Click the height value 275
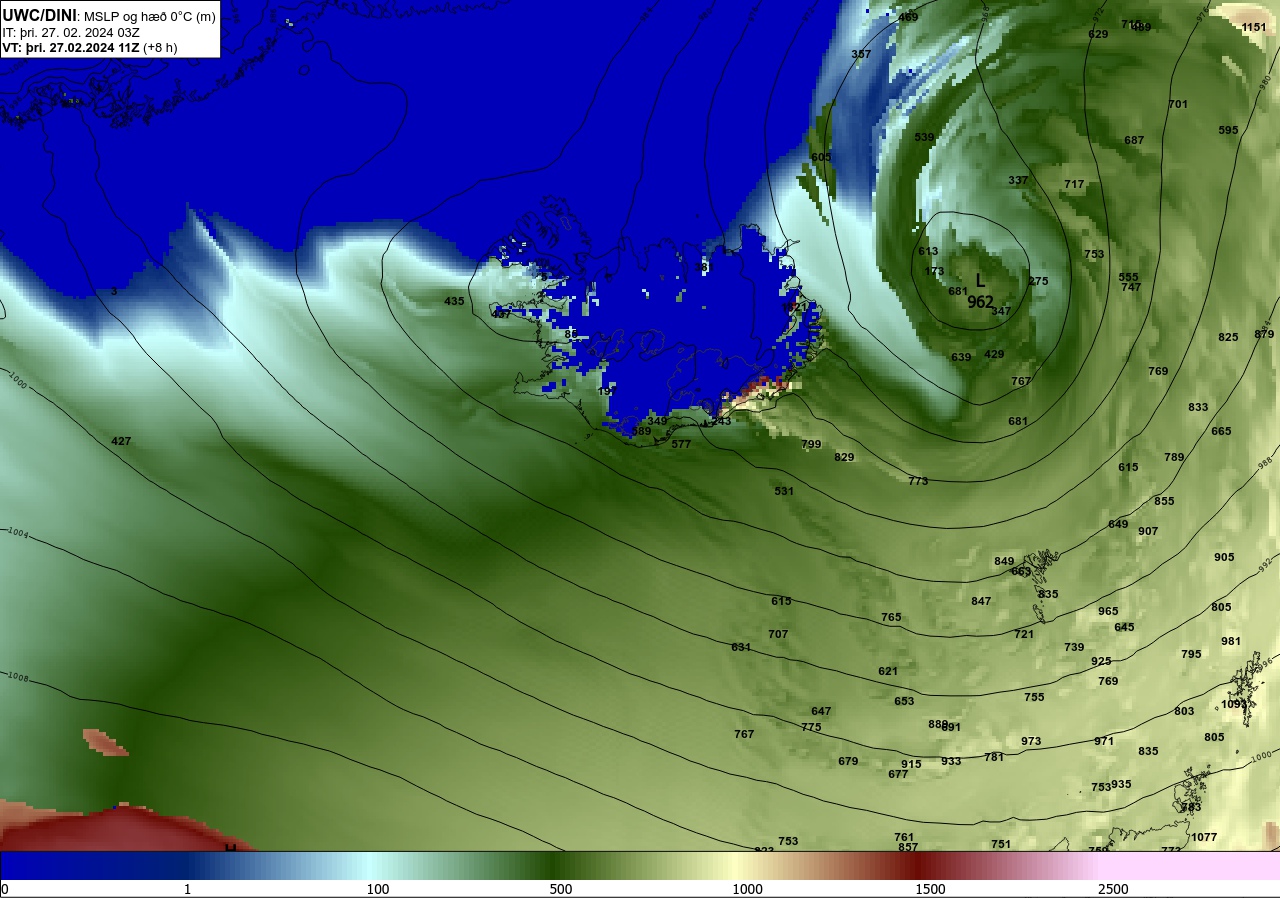The width and height of the screenshot is (1280, 898). click(x=1038, y=281)
